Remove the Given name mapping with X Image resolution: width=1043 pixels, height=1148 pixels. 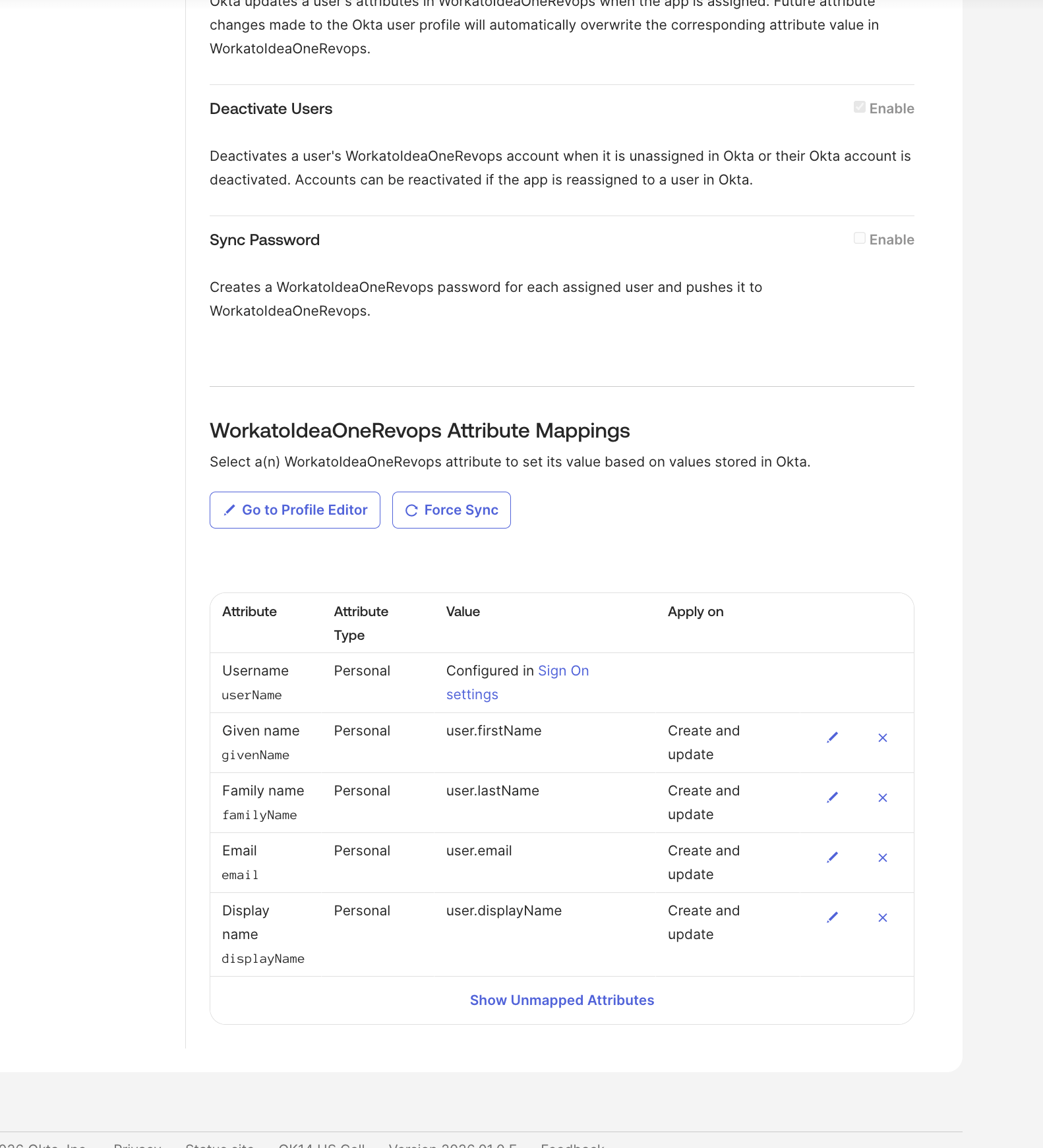tap(883, 737)
